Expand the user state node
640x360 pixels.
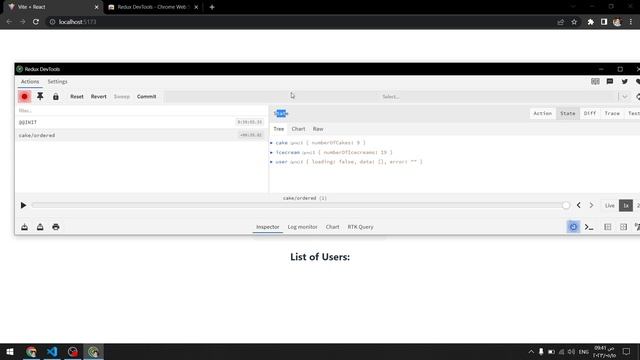point(271,162)
